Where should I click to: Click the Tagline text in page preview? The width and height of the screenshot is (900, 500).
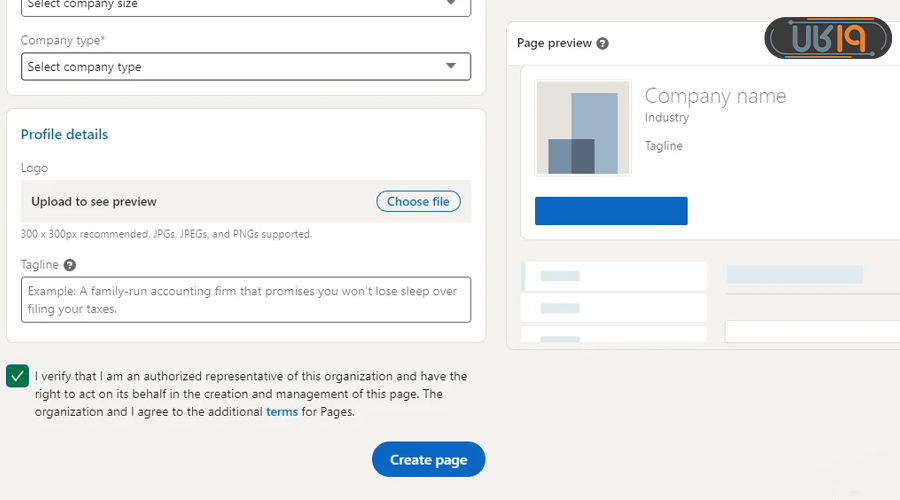pos(664,145)
